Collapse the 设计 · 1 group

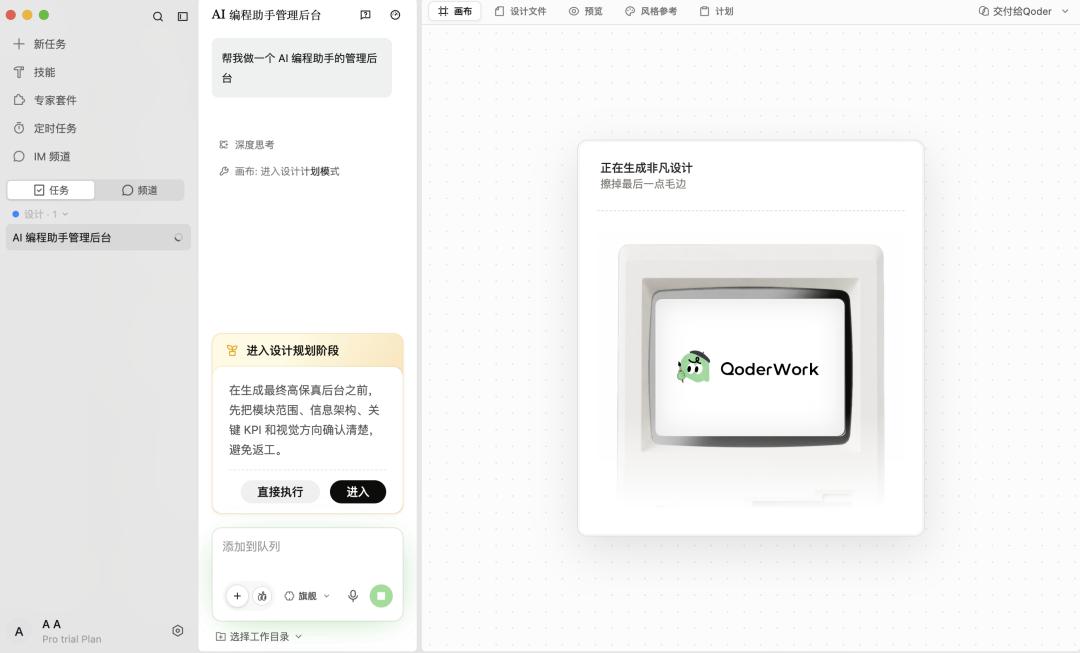pyautogui.click(x=41, y=214)
